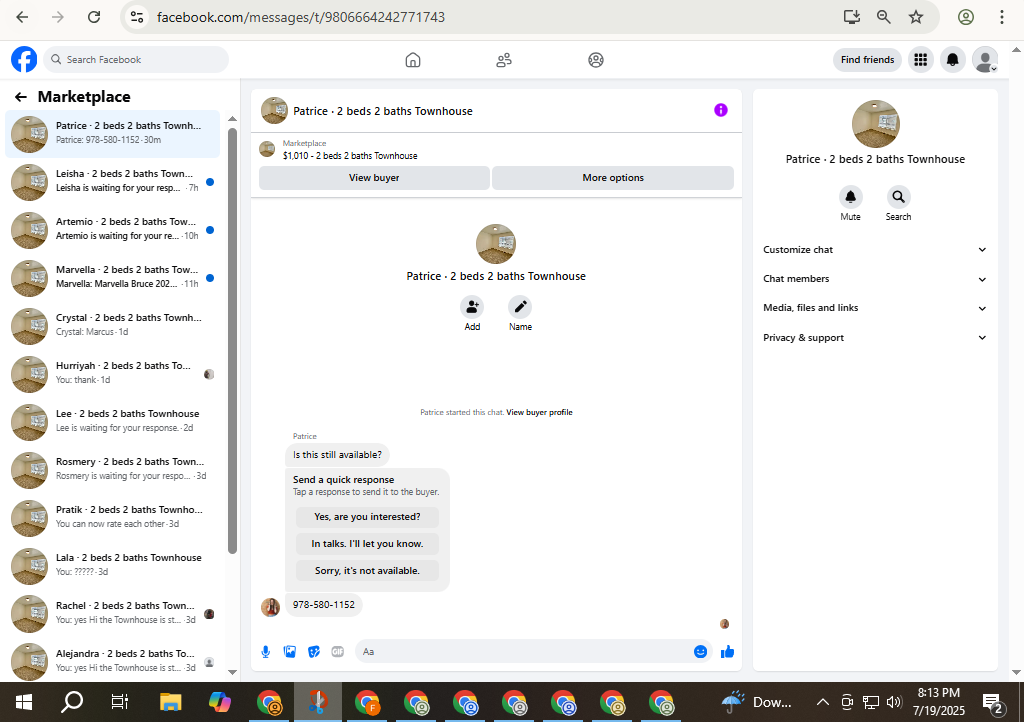Image resolution: width=1024 pixels, height=722 pixels.
Task: Send quick reply 'Sorry, it's not available.'
Action: click(x=367, y=571)
